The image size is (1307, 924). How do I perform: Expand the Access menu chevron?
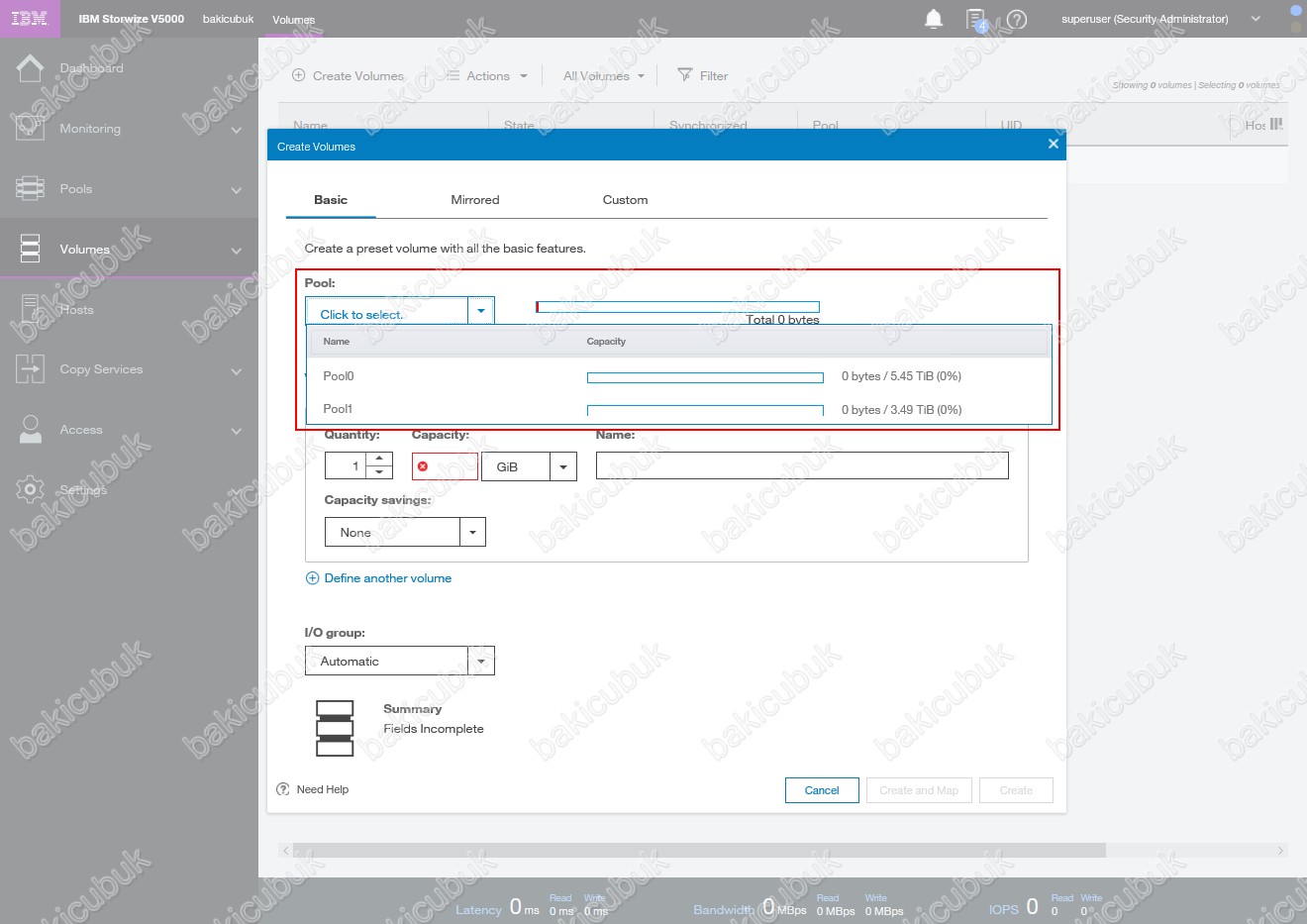point(236,431)
